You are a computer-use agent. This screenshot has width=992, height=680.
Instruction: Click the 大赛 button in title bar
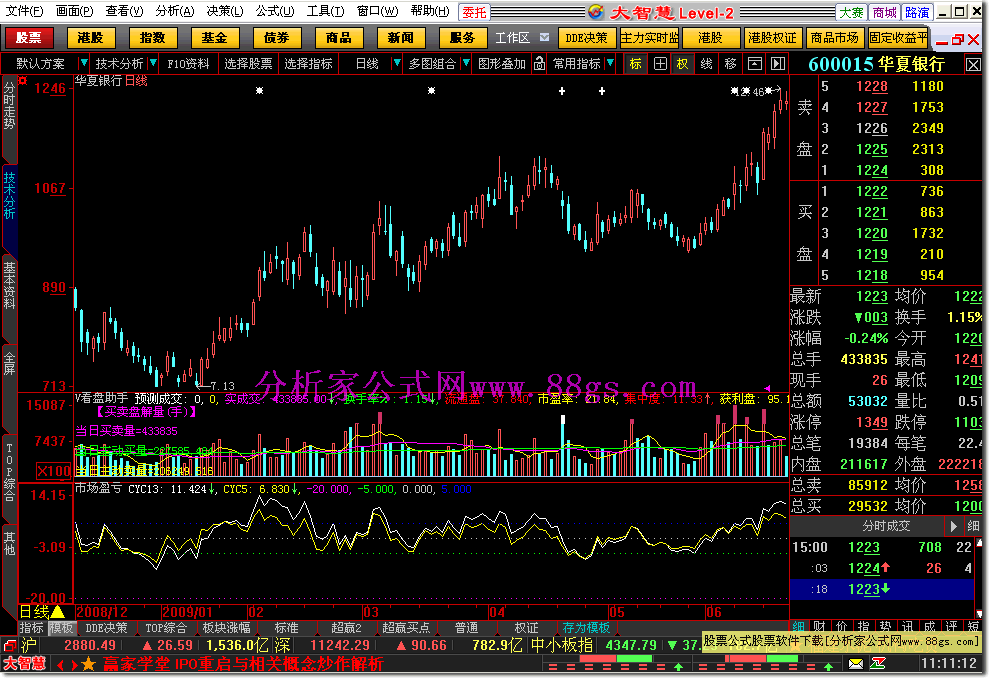point(853,12)
